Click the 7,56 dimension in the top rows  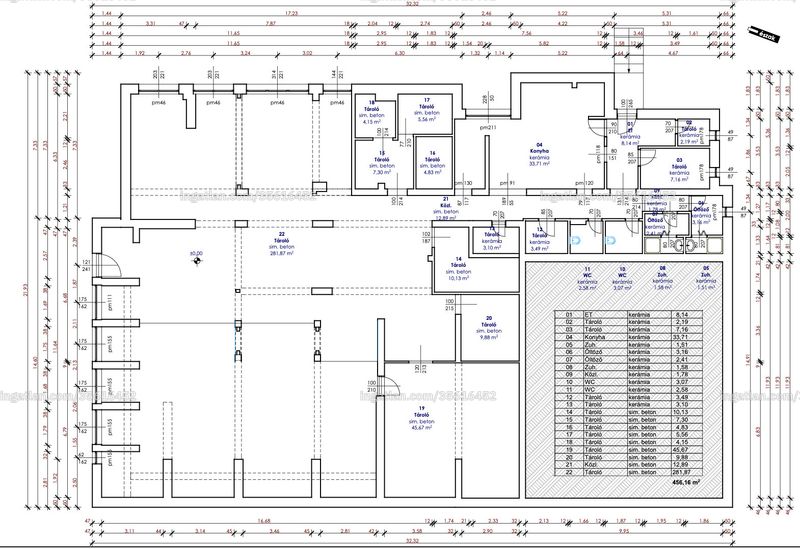pos(526,33)
